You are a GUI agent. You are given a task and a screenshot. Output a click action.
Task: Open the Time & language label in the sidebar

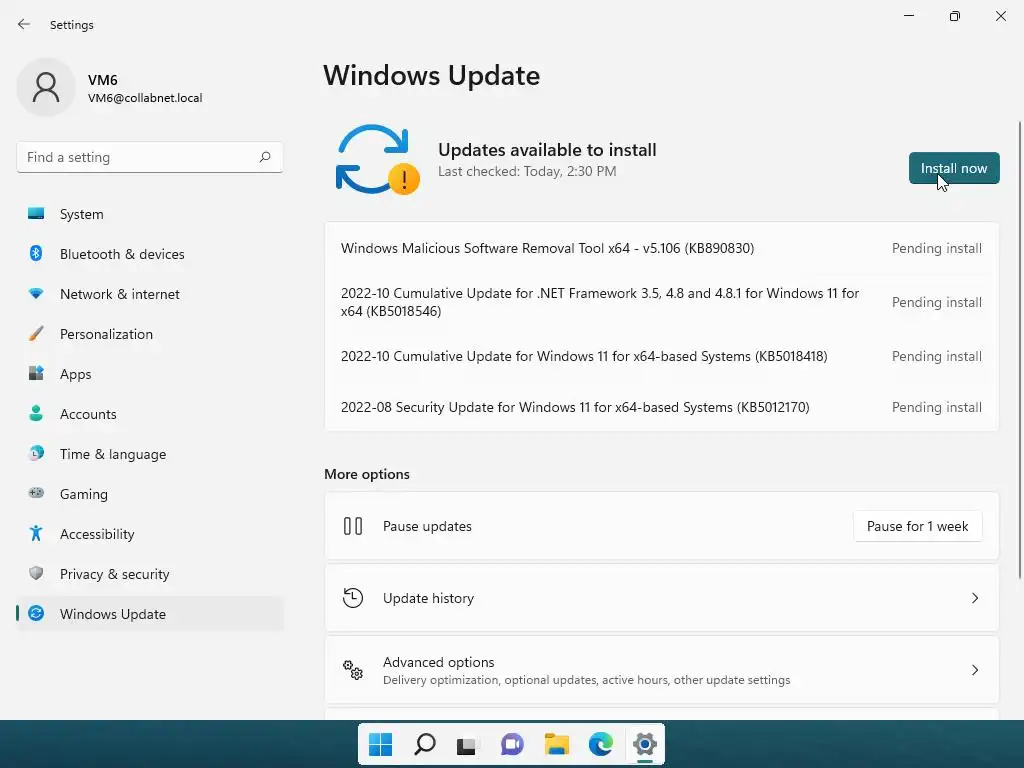tap(113, 454)
